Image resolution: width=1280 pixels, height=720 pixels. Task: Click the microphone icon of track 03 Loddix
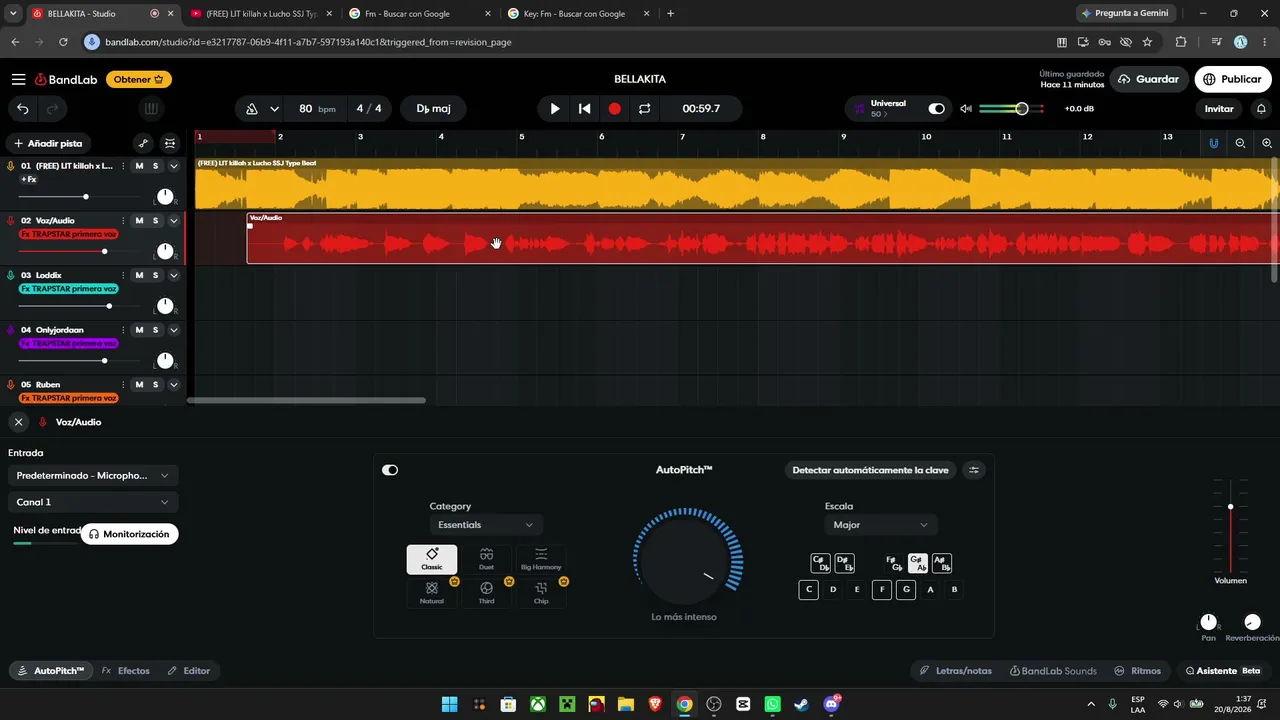pyautogui.click(x=11, y=275)
